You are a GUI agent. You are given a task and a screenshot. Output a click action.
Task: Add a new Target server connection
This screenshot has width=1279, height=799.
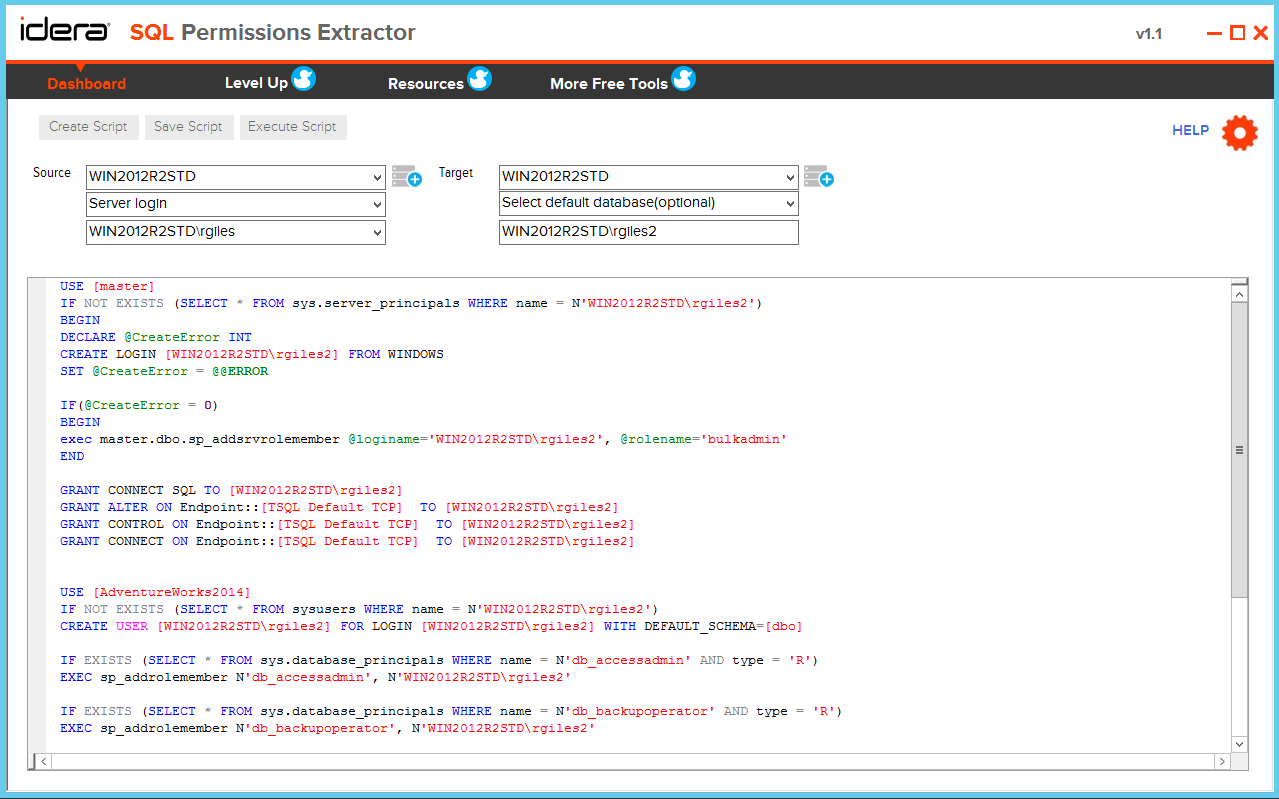(820, 175)
